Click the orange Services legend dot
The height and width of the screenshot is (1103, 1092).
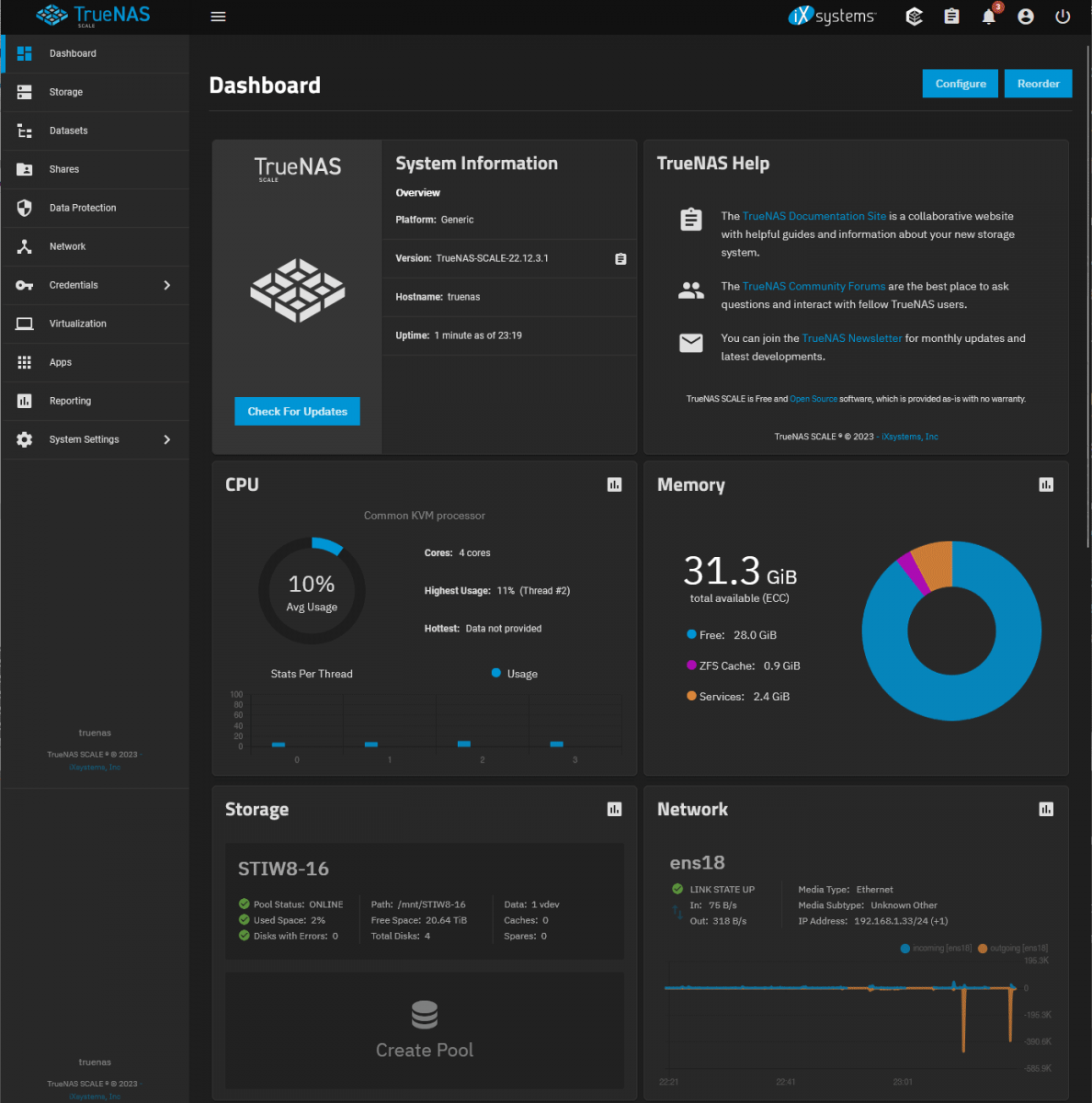pyautogui.click(x=691, y=696)
